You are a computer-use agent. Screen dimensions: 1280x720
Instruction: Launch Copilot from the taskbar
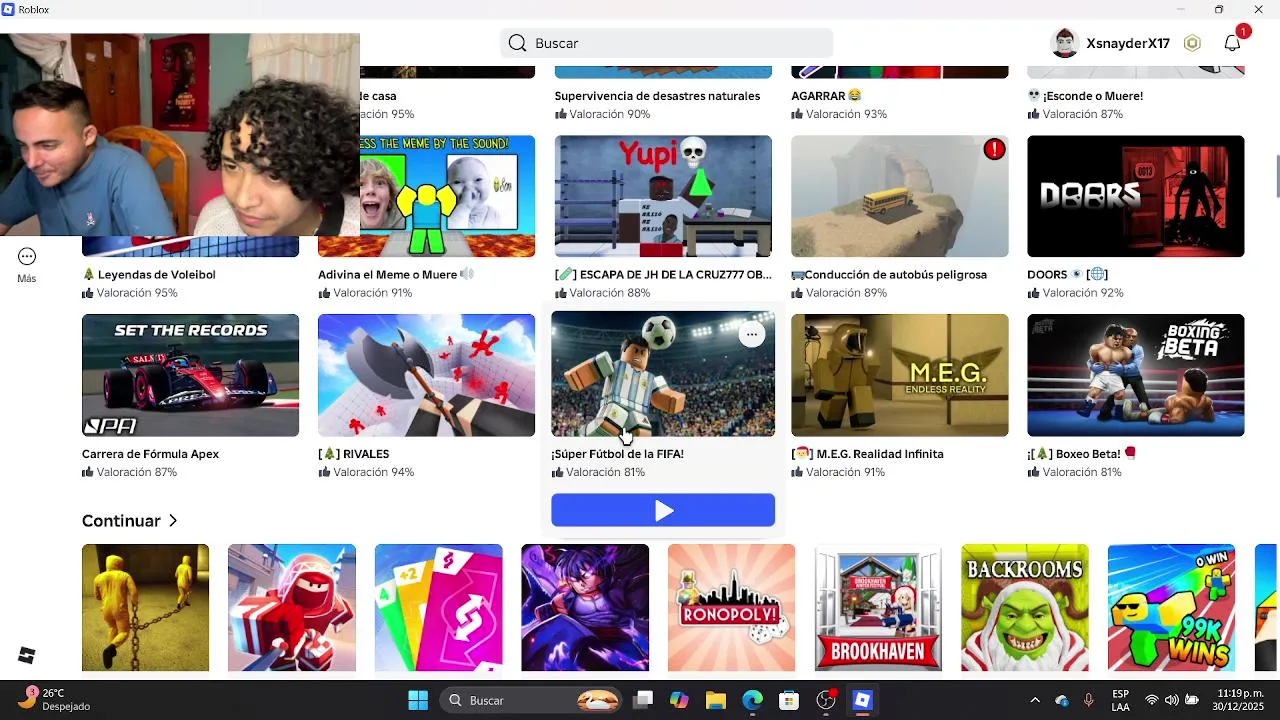tap(679, 700)
